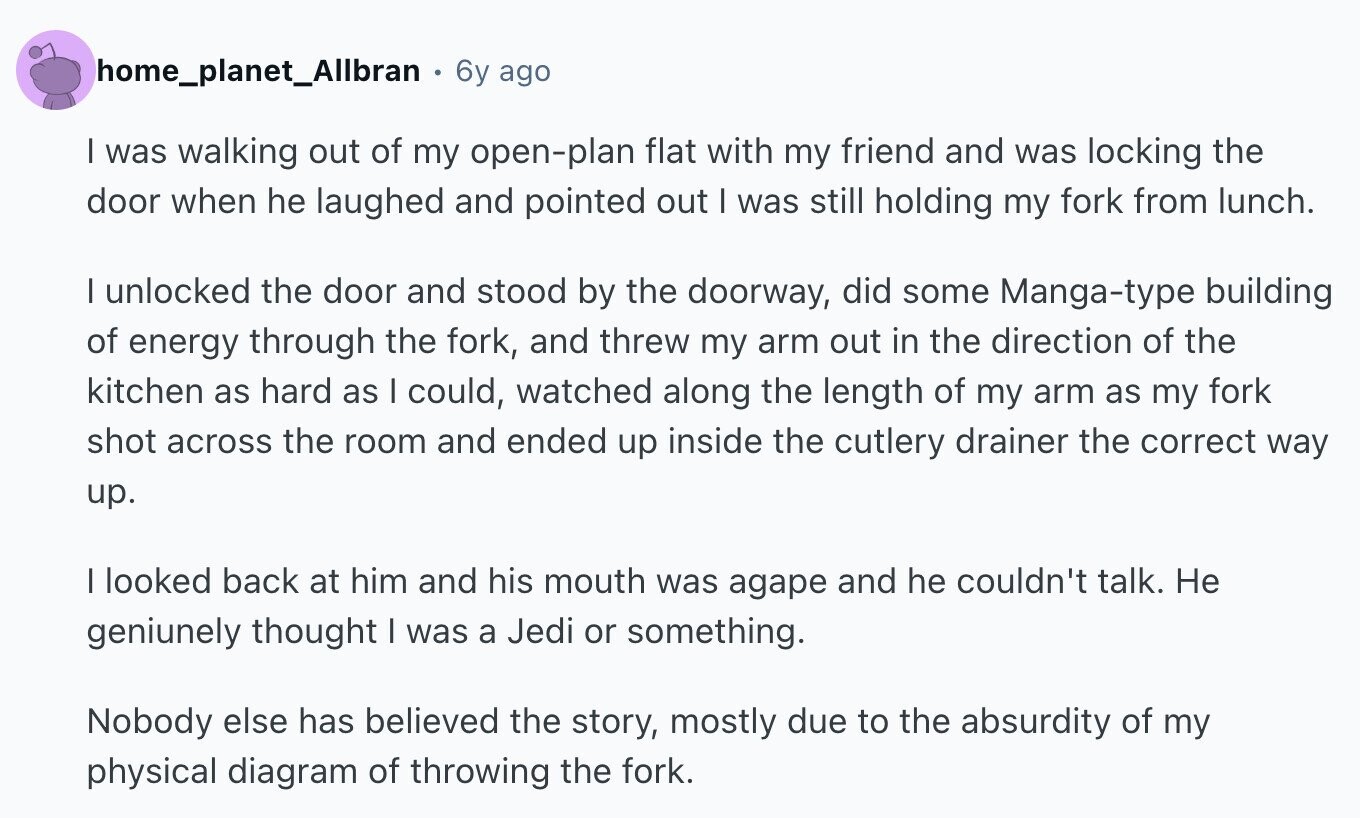Visit the home_planet_Allbran user profile

pos(258,71)
